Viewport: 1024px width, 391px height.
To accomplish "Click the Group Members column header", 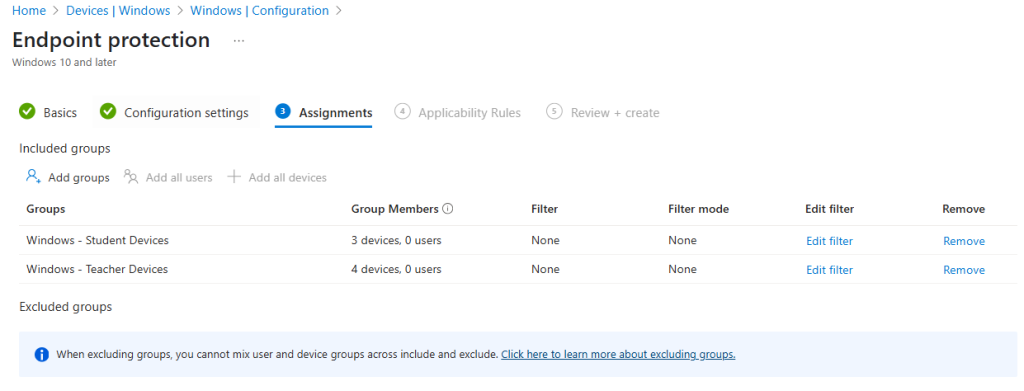I will tap(394, 209).
